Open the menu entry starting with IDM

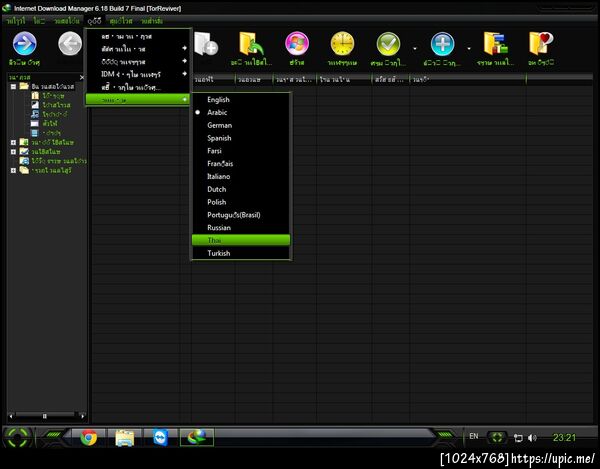click(138, 74)
